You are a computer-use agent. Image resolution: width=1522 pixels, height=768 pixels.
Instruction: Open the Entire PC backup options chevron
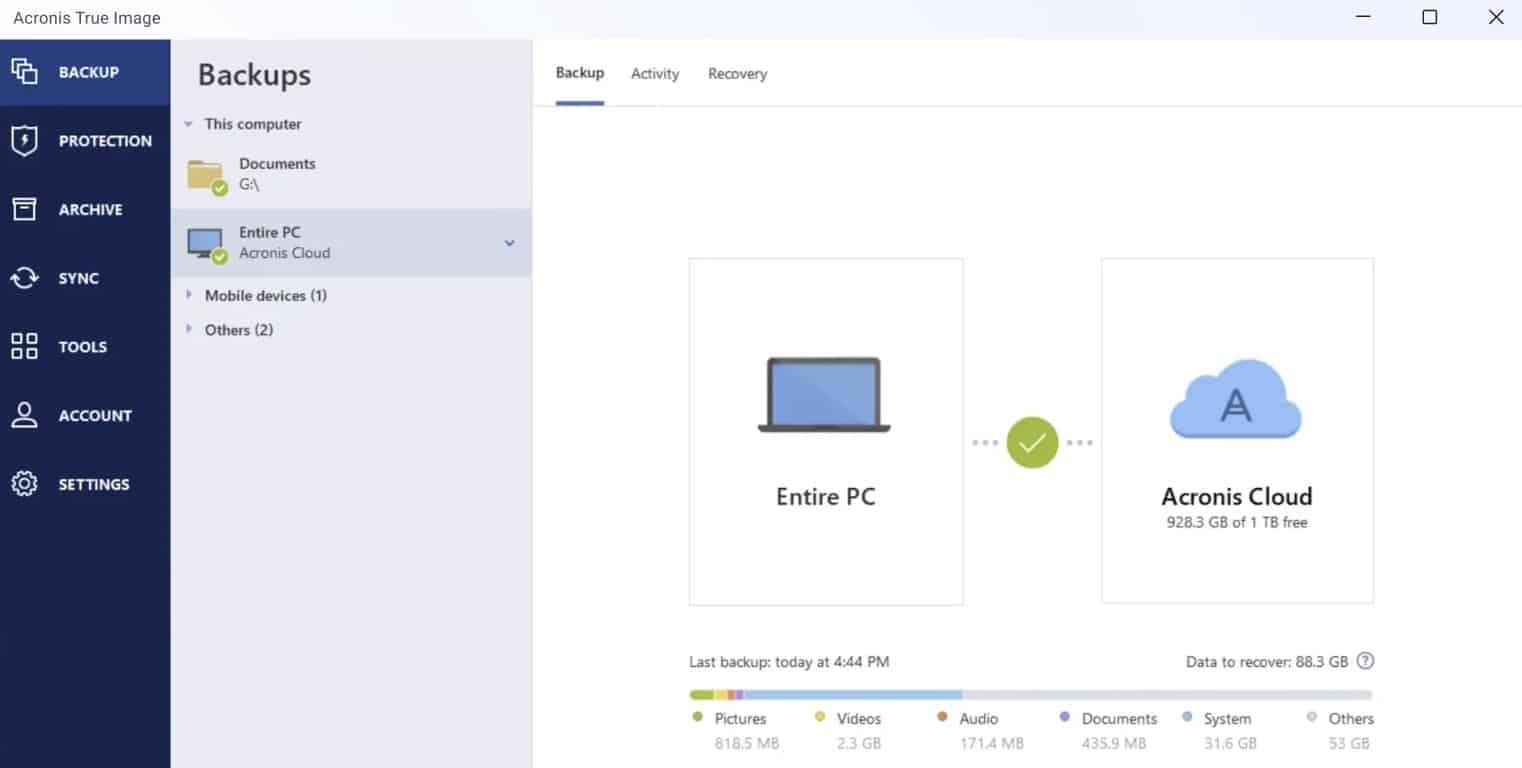509,243
